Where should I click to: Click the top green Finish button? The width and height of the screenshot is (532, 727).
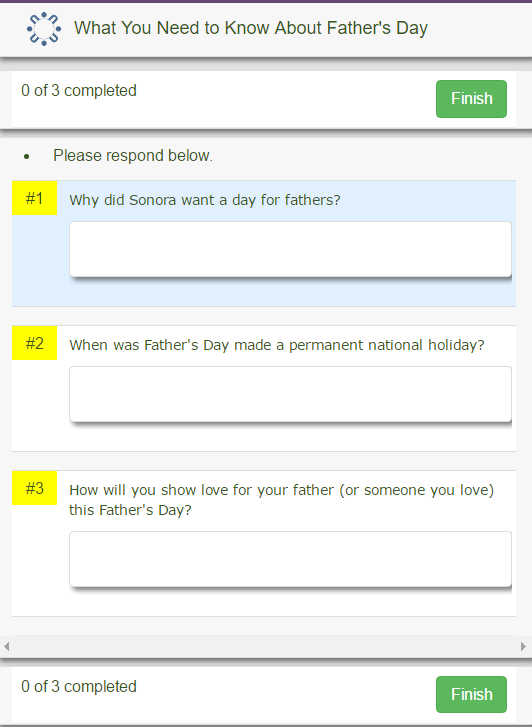tap(471, 99)
